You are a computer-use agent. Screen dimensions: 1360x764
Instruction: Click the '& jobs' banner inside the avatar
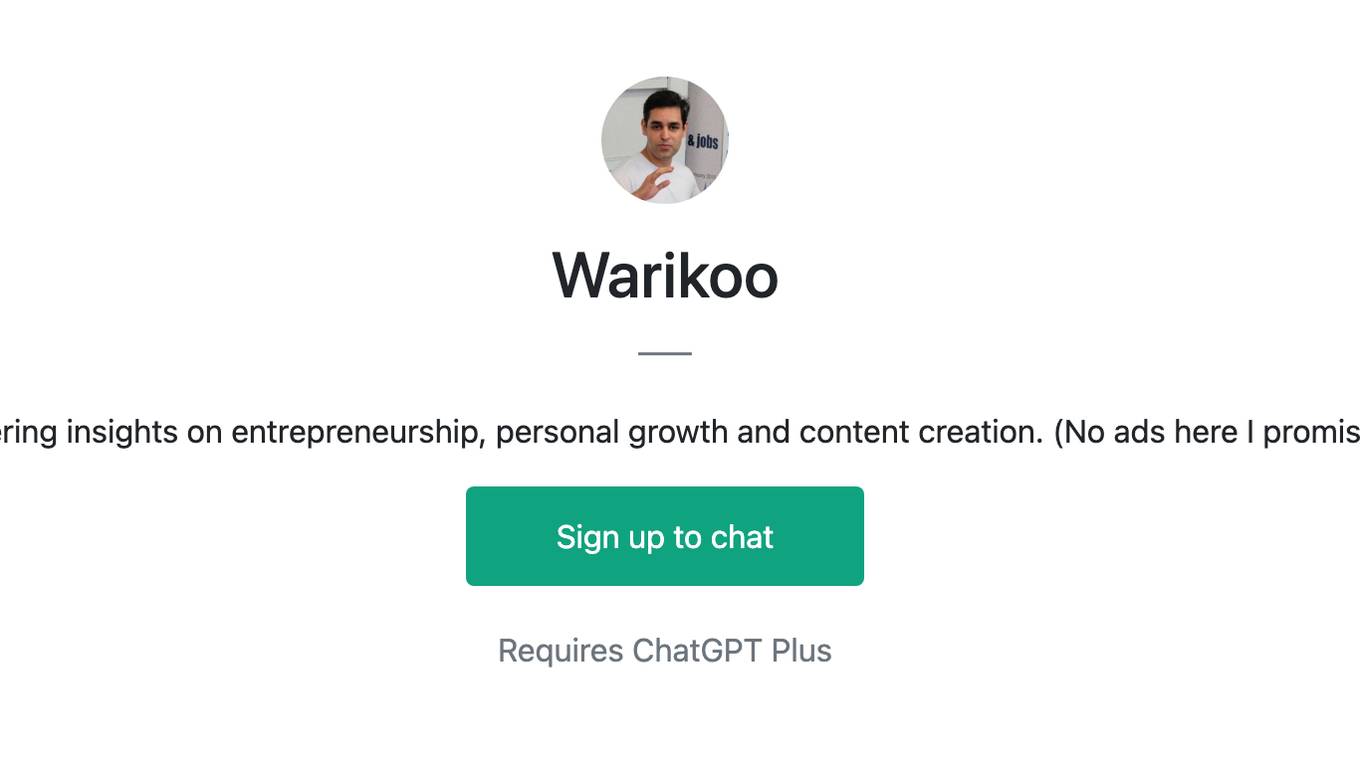click(x=703, y=141)
